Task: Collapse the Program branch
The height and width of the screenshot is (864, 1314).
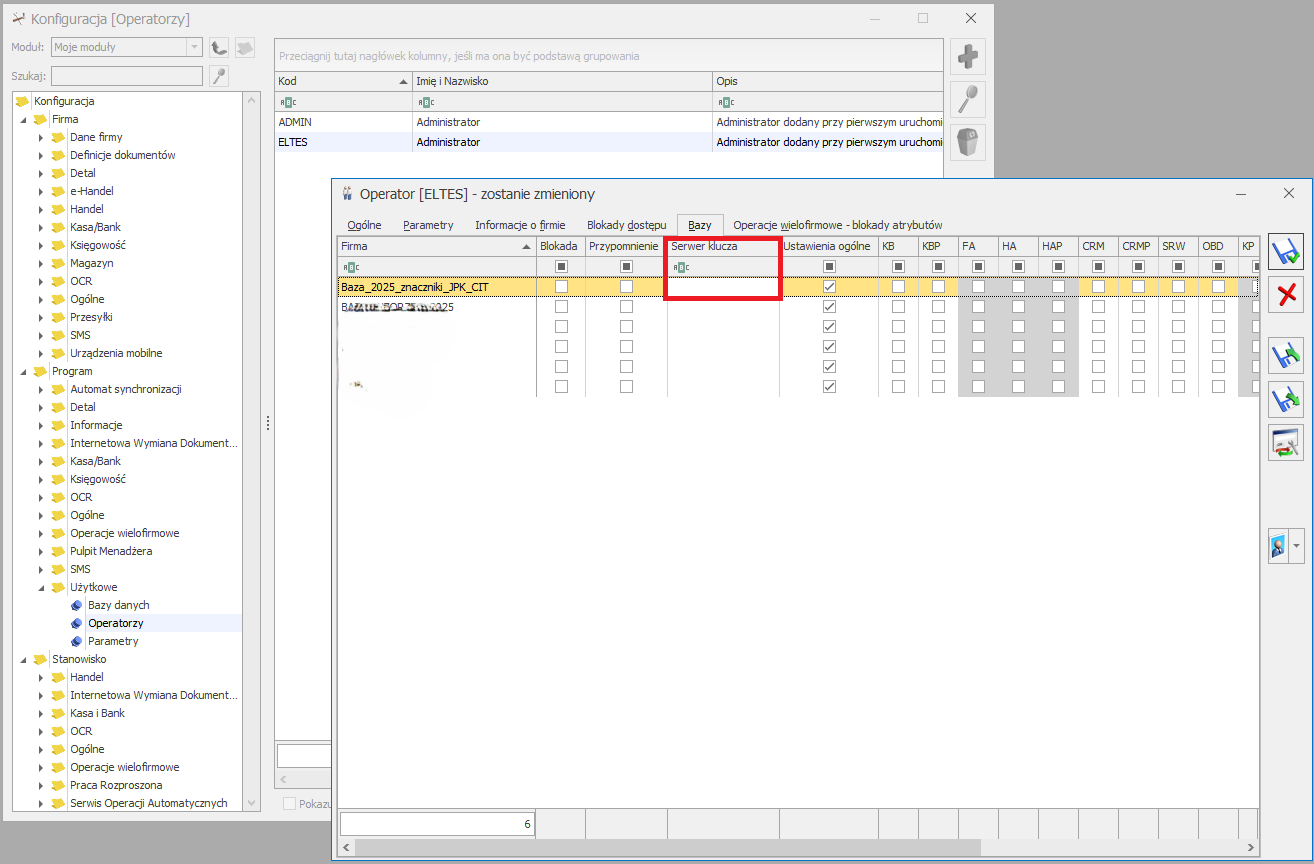Action: [x=23, y=371]
